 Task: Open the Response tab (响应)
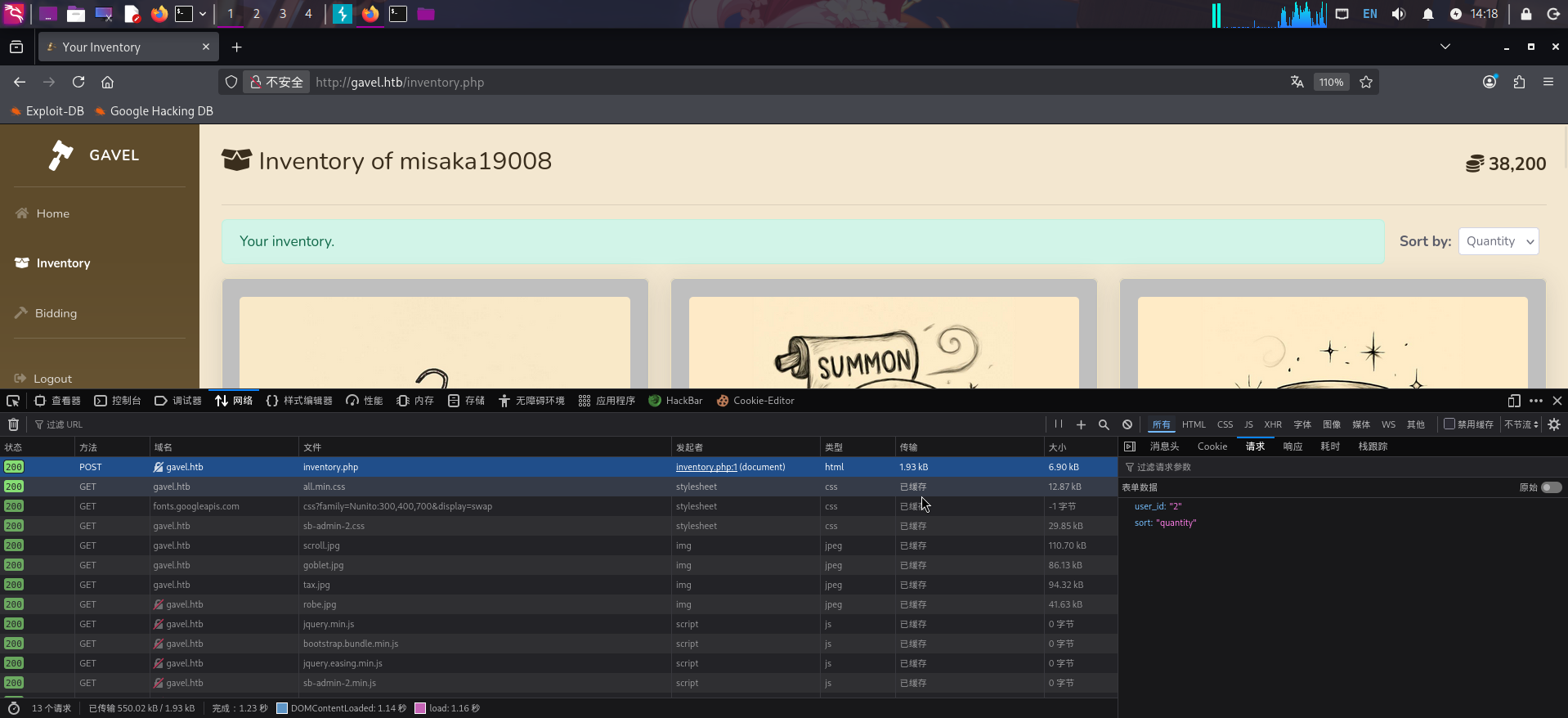point(1292,447)
